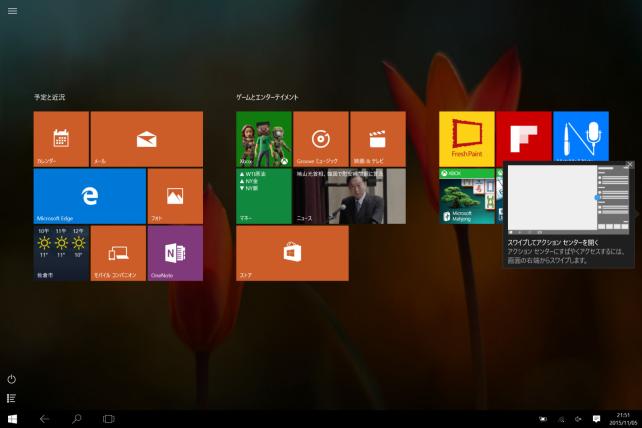Open the Groove Music tile

[321, 138]
